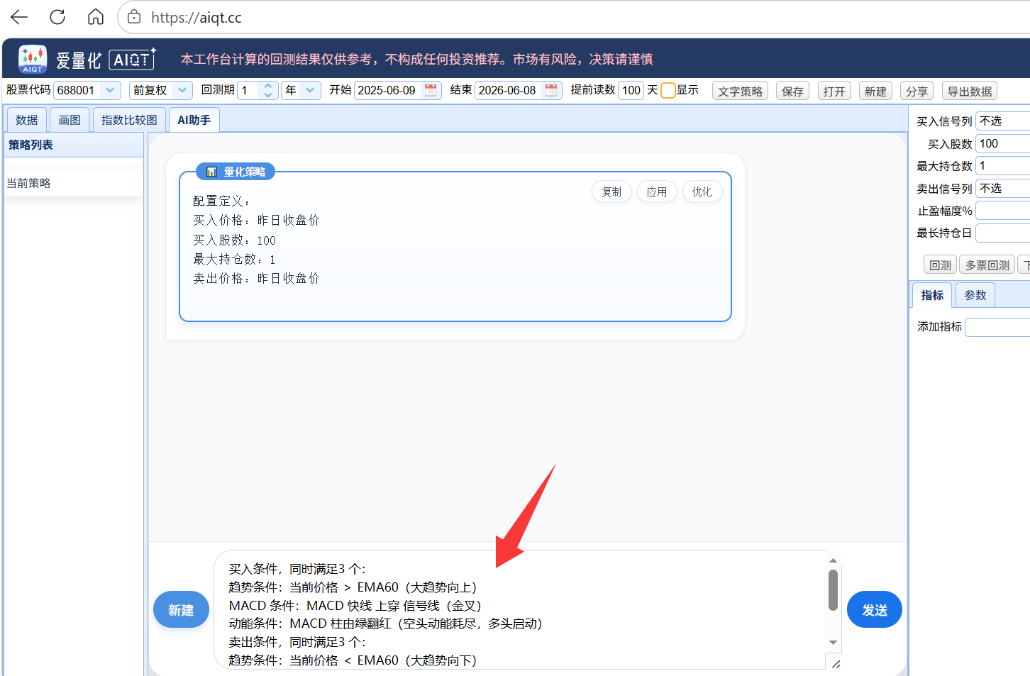1030x676 pixels.
Task: Click the risk disclaimer banner text
Action: coord(417,59)
